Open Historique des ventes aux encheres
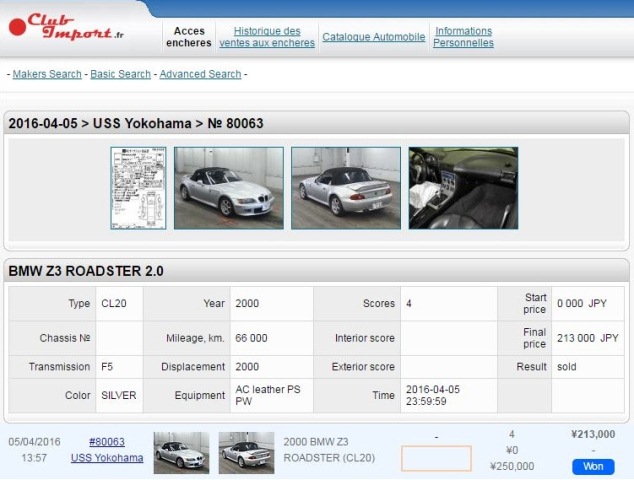This screenshot has width=634, height=480. coord(266,37)
